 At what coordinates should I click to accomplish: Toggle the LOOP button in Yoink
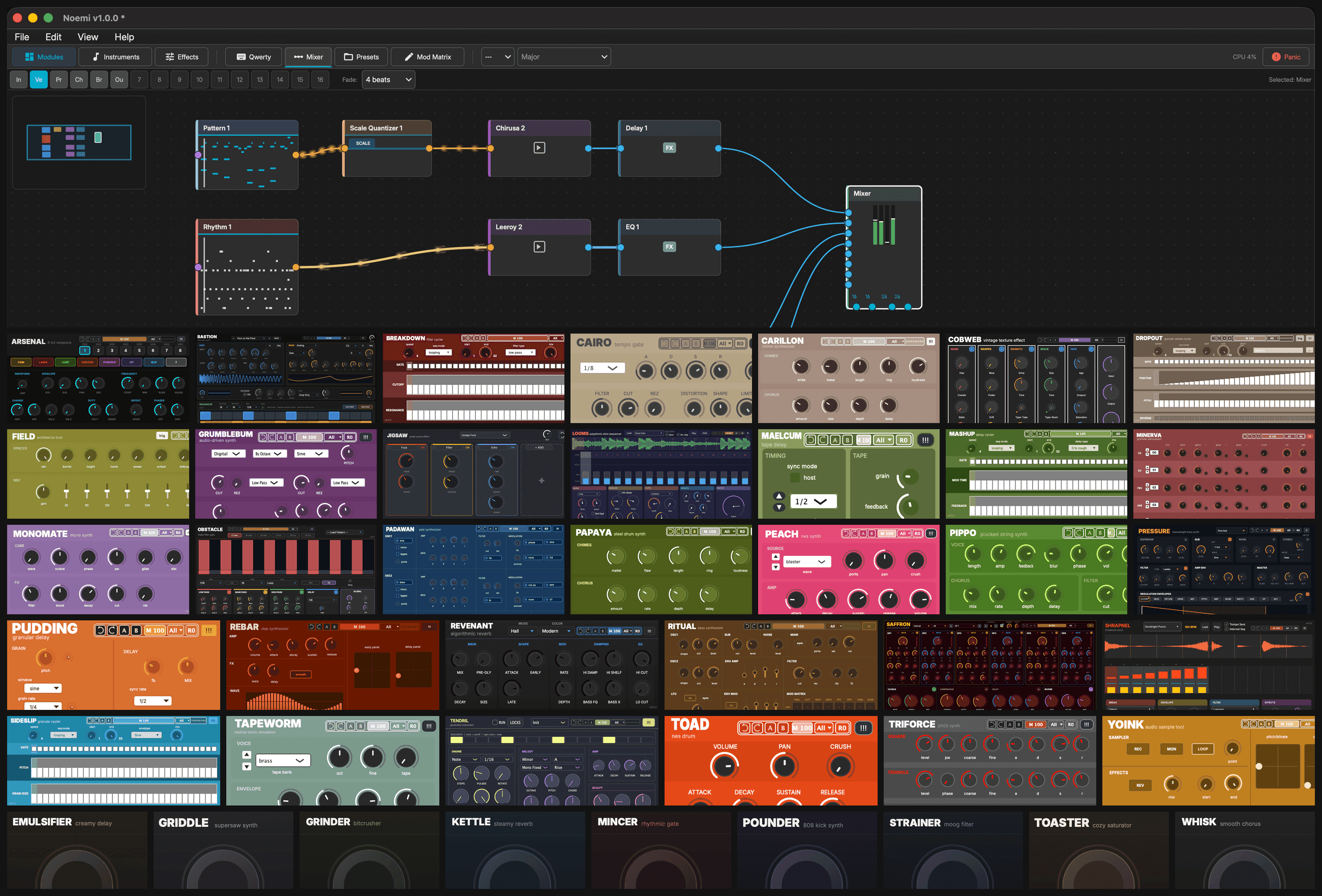pos(1203,749)
